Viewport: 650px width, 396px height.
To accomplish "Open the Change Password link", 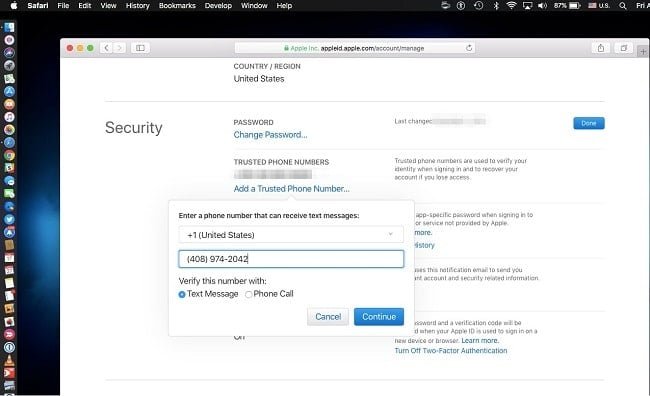I will [270, 135].
